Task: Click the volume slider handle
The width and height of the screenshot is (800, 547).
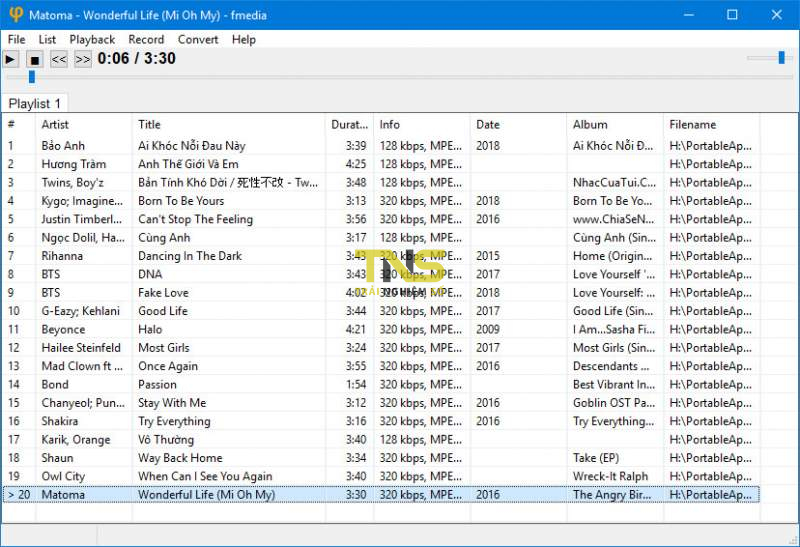Action: click(x=781, y=57)
